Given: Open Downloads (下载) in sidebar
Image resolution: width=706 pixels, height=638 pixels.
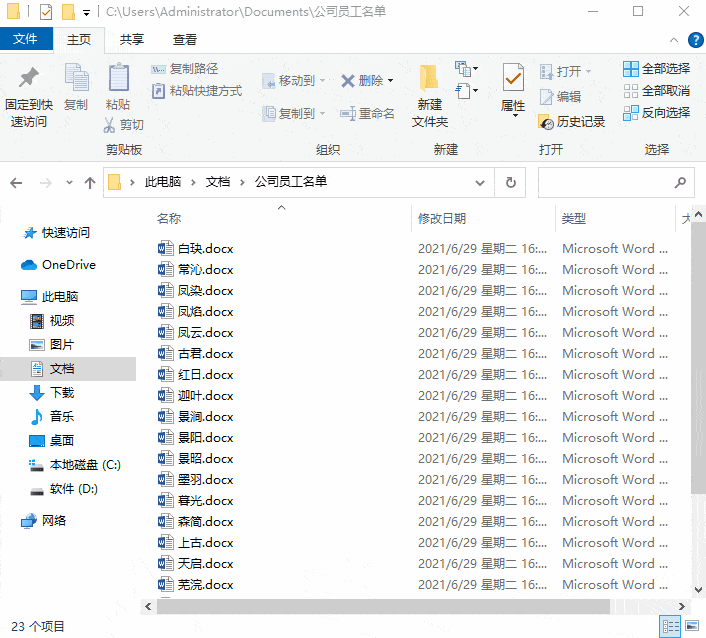Looking at the screenshot, I should tap(52, 393).
